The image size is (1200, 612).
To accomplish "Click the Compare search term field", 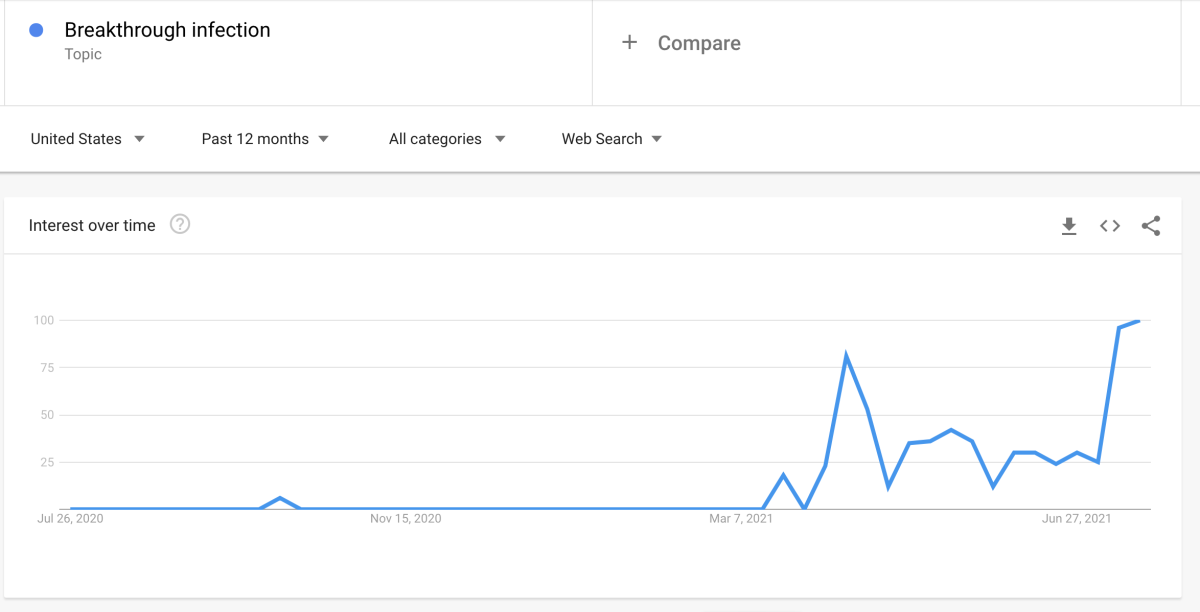I will click(x=886, y=52).
